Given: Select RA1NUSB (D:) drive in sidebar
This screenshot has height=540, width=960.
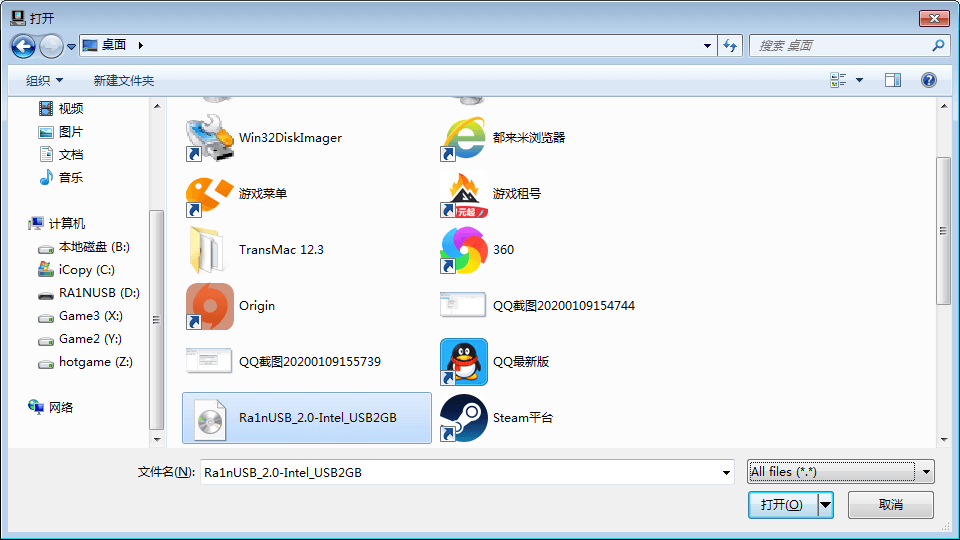Looking at the screenshot, I should click(x=99, y=293).
